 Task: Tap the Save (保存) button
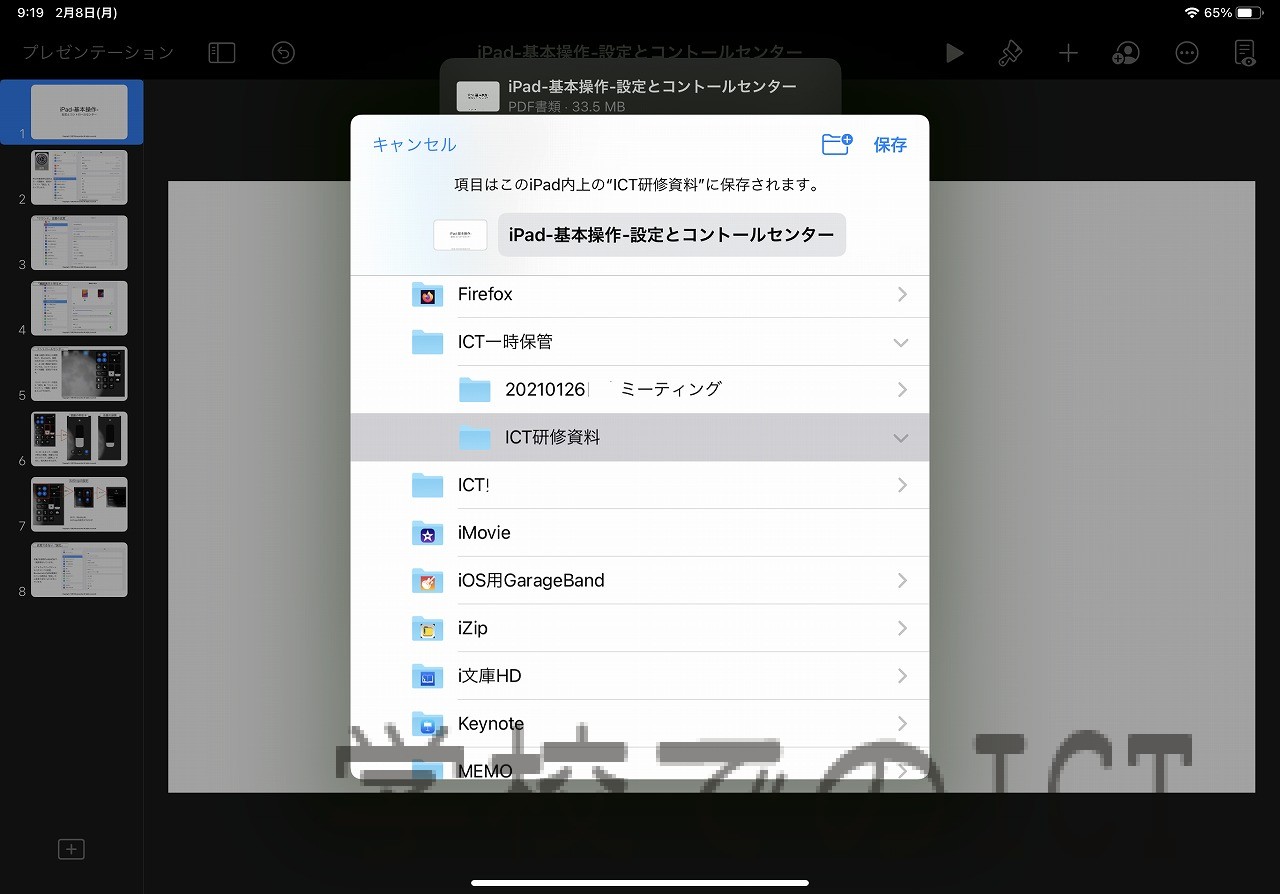coord(890,145)
